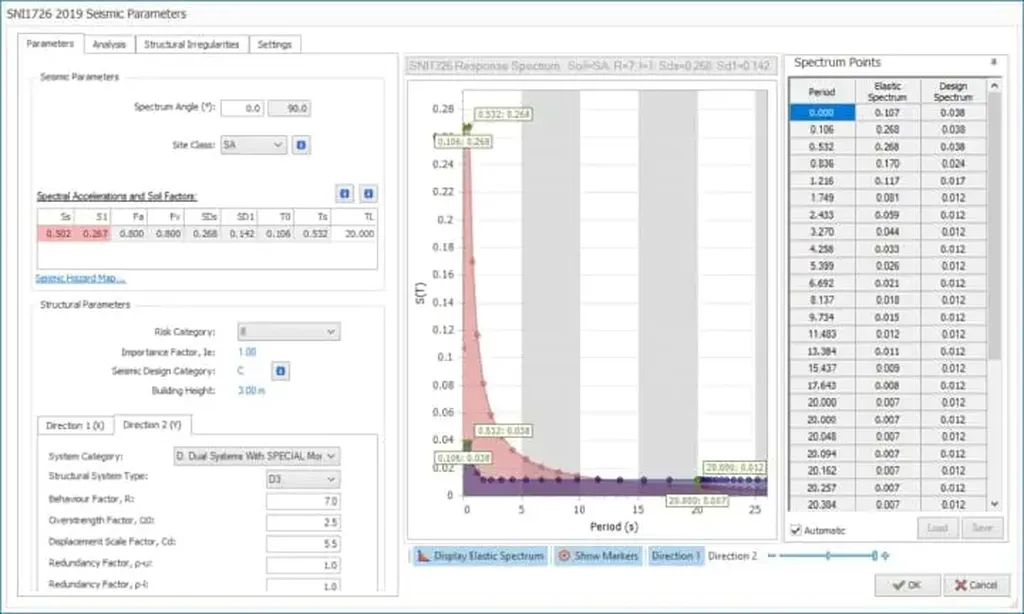Pin the Spectrum Points panel

(x=993, y=62)
